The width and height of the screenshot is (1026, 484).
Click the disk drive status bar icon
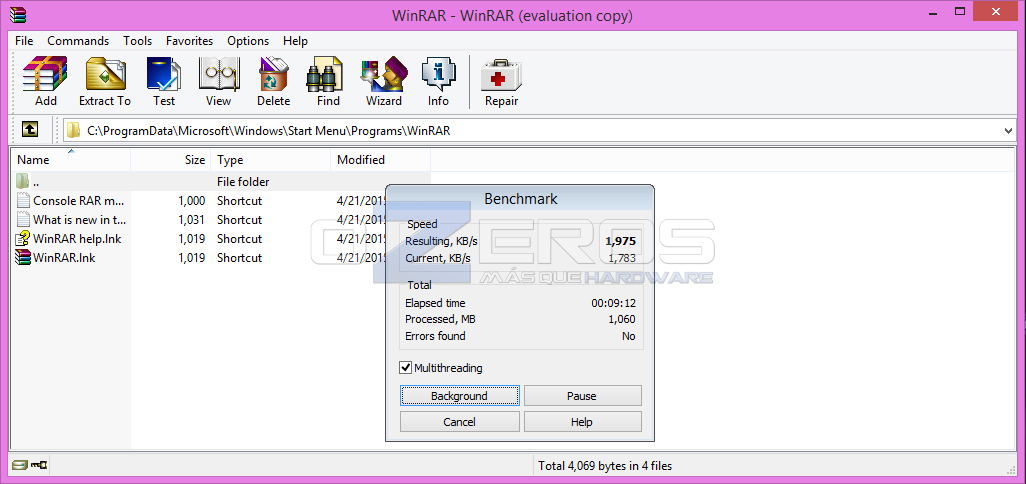[20, 466]
